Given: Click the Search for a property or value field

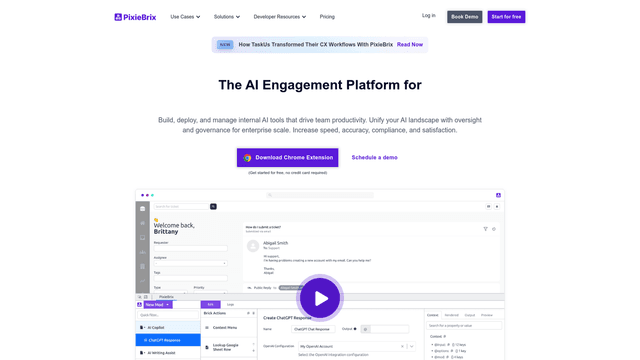Looking at the screenshot, I should (464, 326).
